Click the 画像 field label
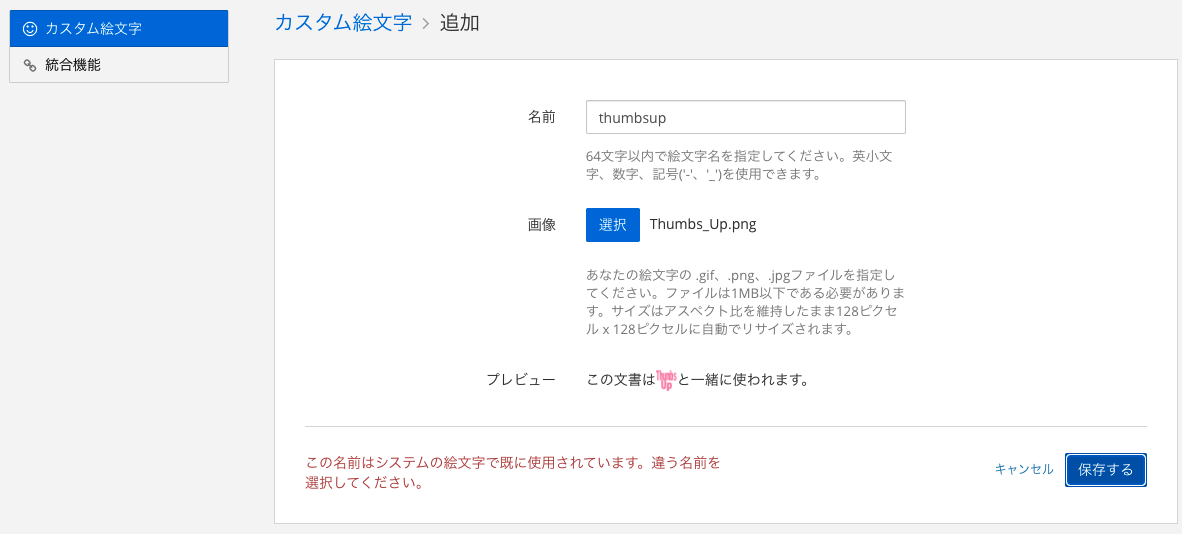Viewport: 1182px width, 534px height. pos(541,225)
